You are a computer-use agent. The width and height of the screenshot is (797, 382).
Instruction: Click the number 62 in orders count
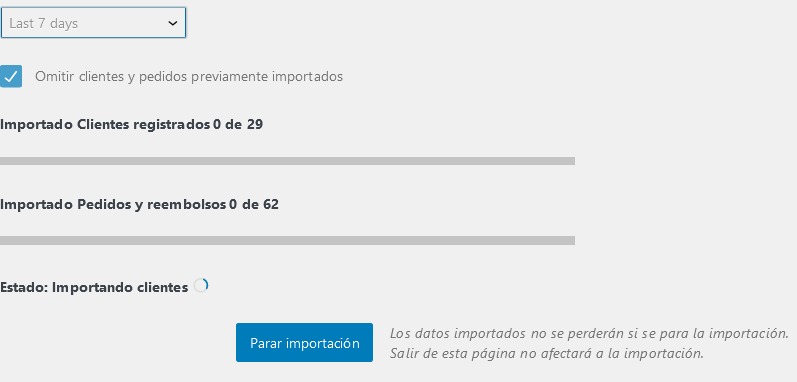[x=271, y=205]
